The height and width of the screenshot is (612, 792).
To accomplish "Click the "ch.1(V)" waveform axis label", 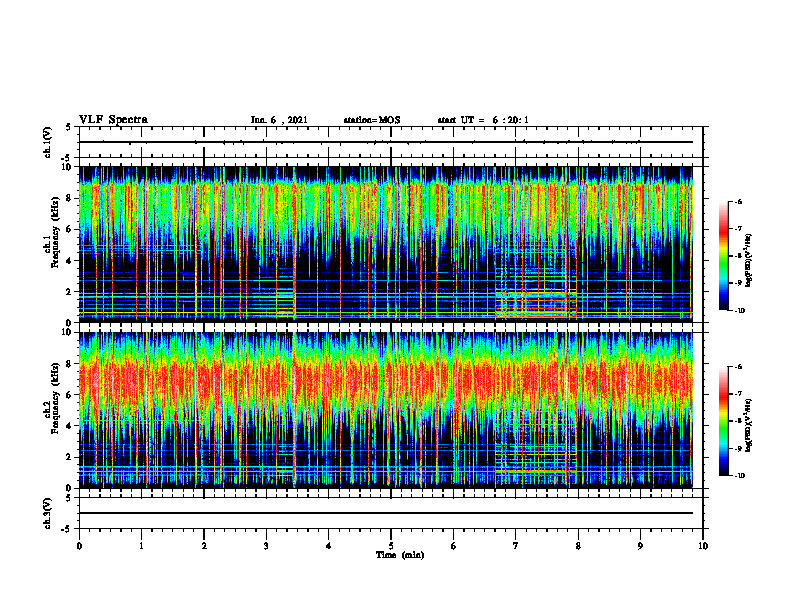I will (x=47, y=142).
